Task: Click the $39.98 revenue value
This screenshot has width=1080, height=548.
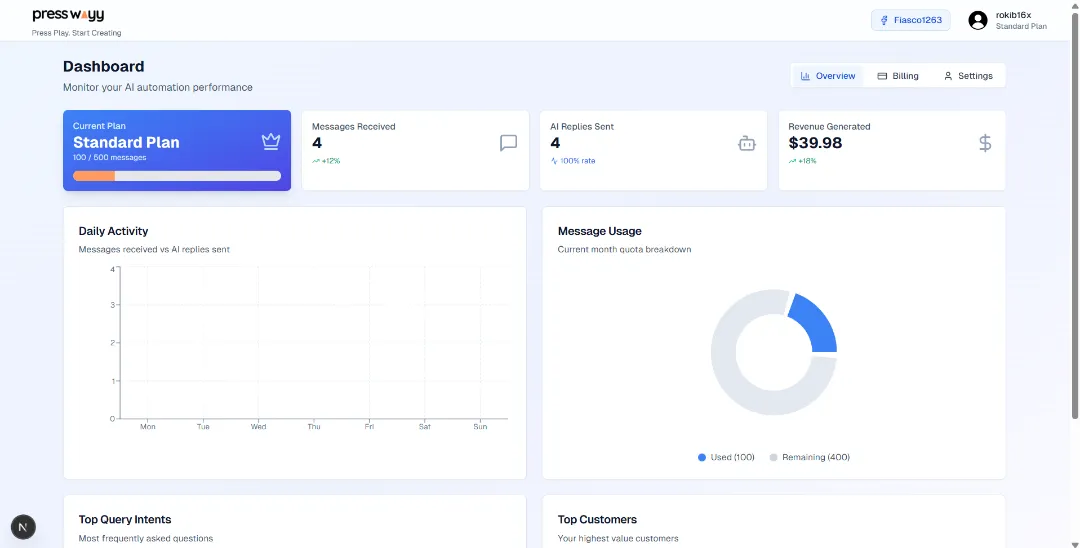Action: 815,143
